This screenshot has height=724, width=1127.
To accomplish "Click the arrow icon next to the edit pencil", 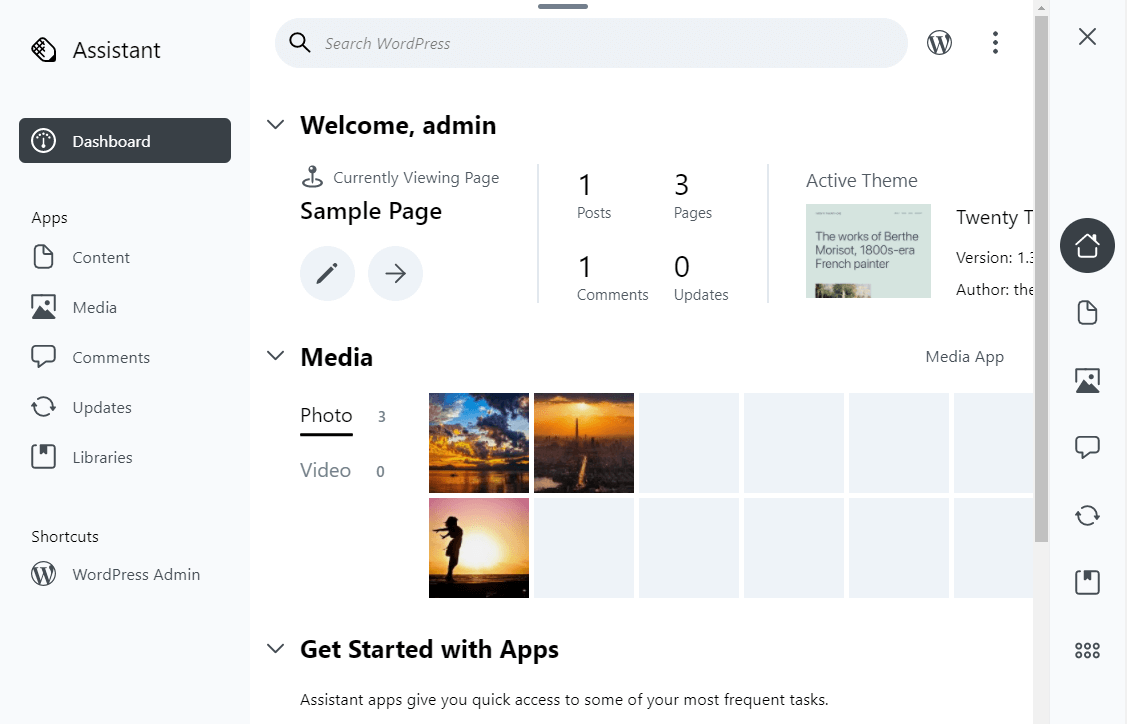I will (x=395, y=272).
